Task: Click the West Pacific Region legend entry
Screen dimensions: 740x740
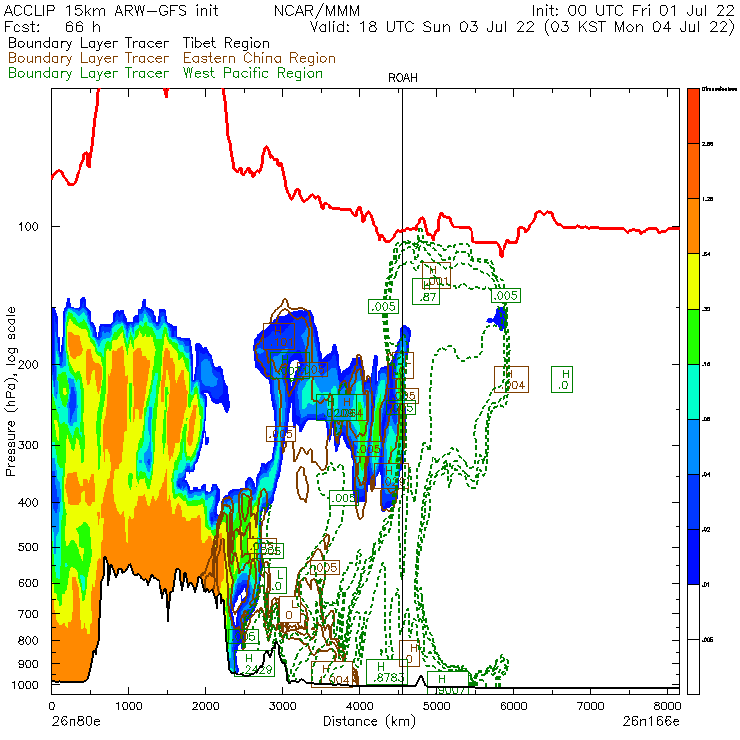Action: 253,73
